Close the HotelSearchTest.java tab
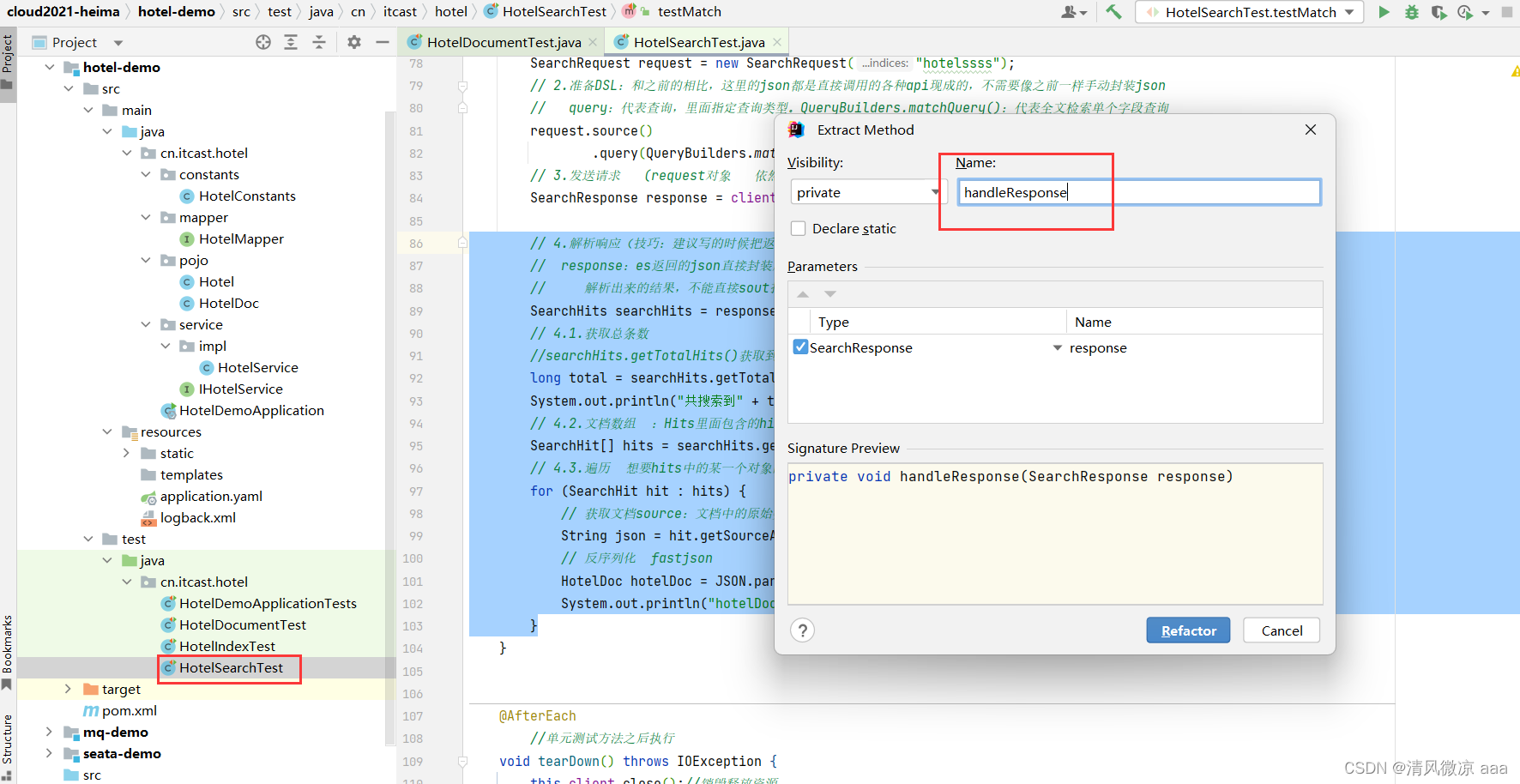This screenshot has width=1520, height=784. tap(777, 42)
